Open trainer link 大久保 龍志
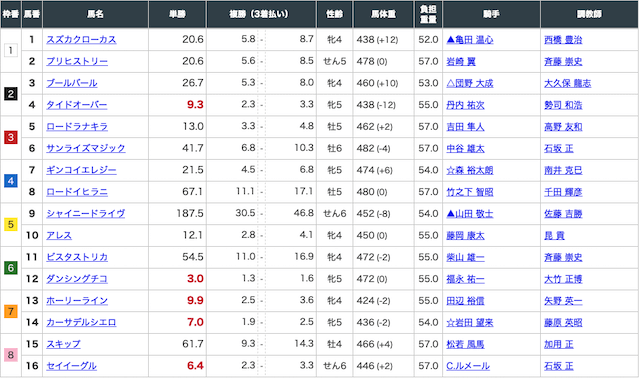640x378 pixels. pos(568,83)
